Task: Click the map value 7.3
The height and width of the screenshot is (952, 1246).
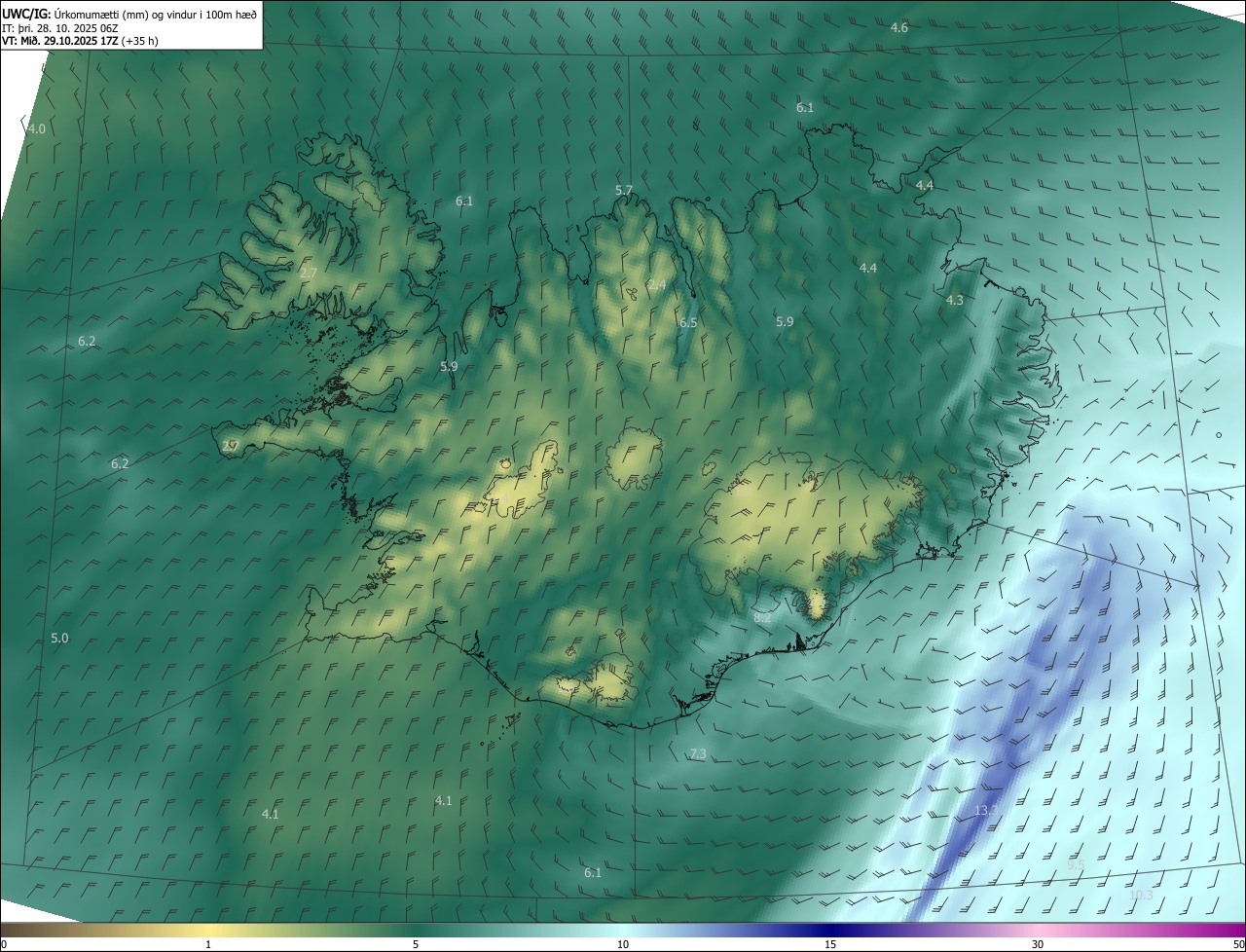Action: [x=698, y=753]
